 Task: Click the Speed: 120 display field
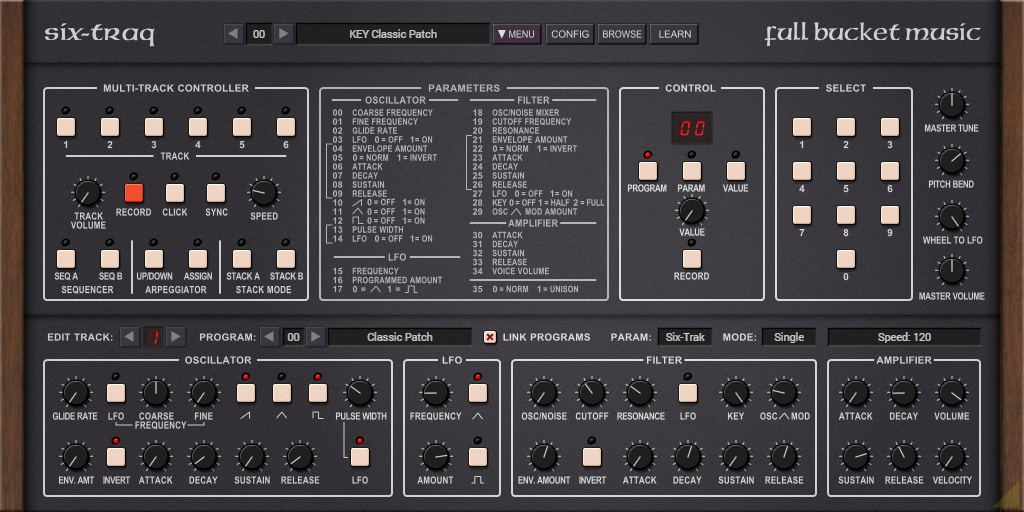tap(904, 337)
